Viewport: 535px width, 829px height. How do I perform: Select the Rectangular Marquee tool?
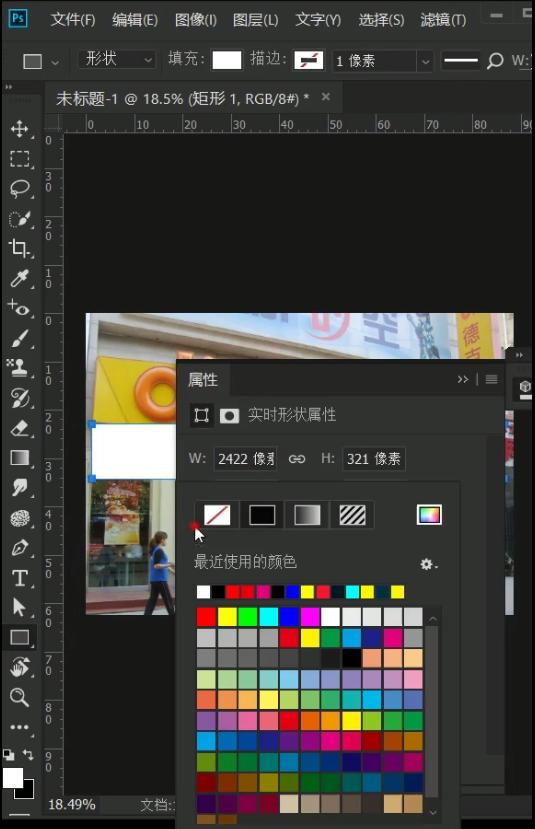pos(20,159)
